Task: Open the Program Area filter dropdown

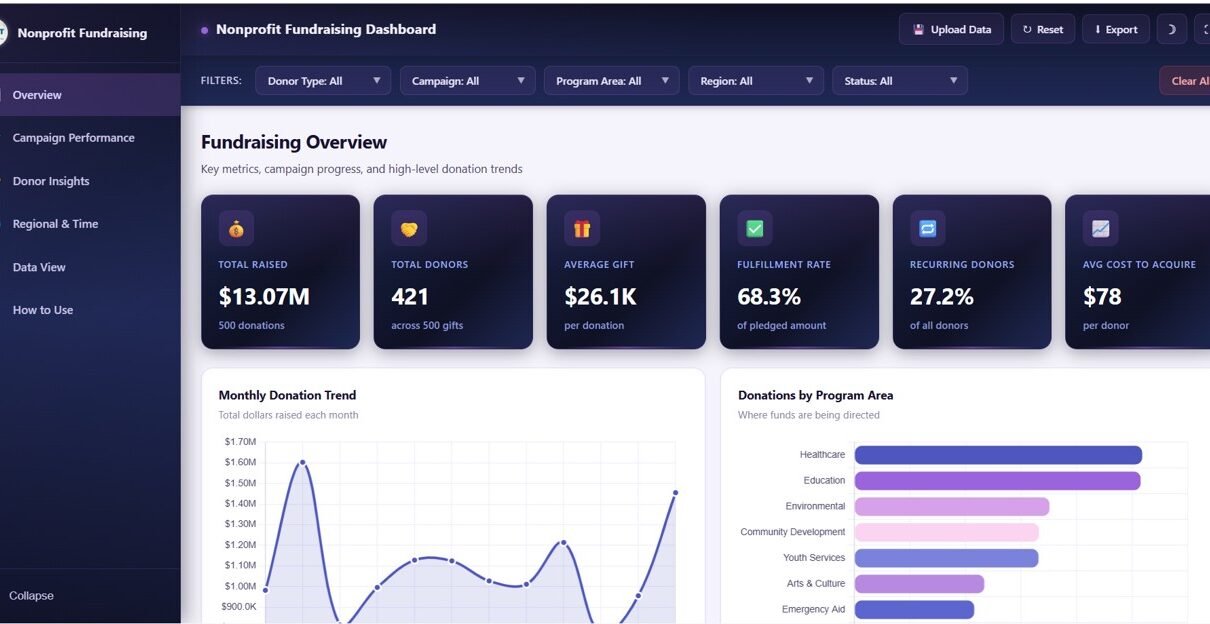Action: (x=611, y=81)
